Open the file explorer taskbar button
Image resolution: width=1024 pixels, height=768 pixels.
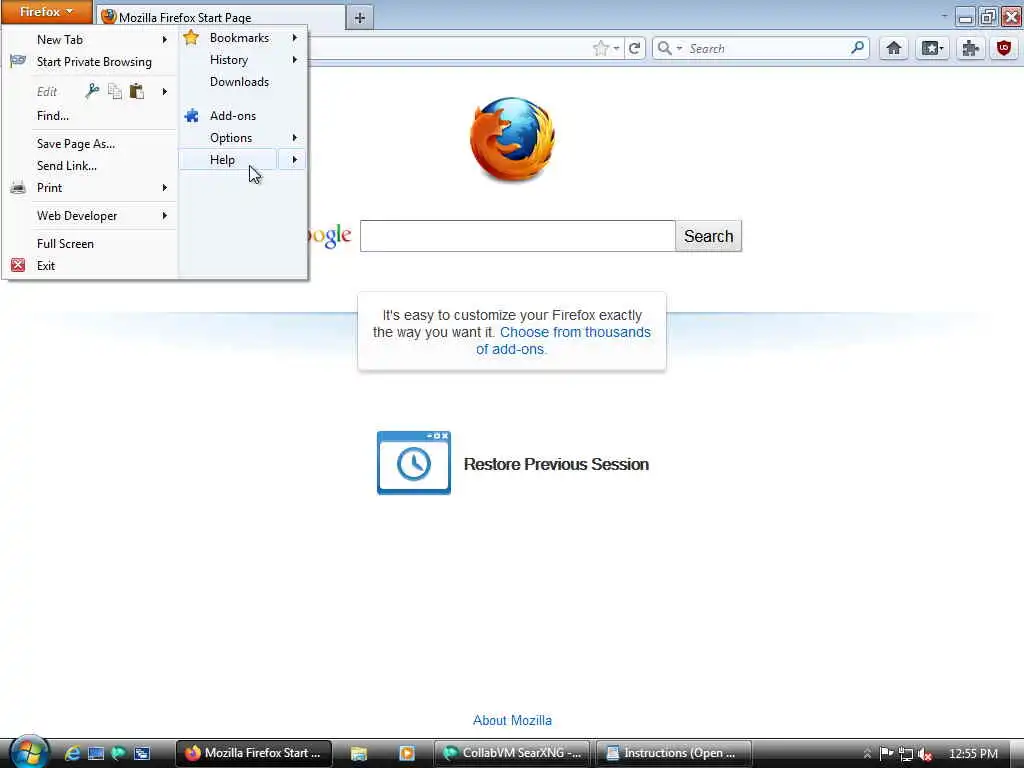(x=359, y=753)
